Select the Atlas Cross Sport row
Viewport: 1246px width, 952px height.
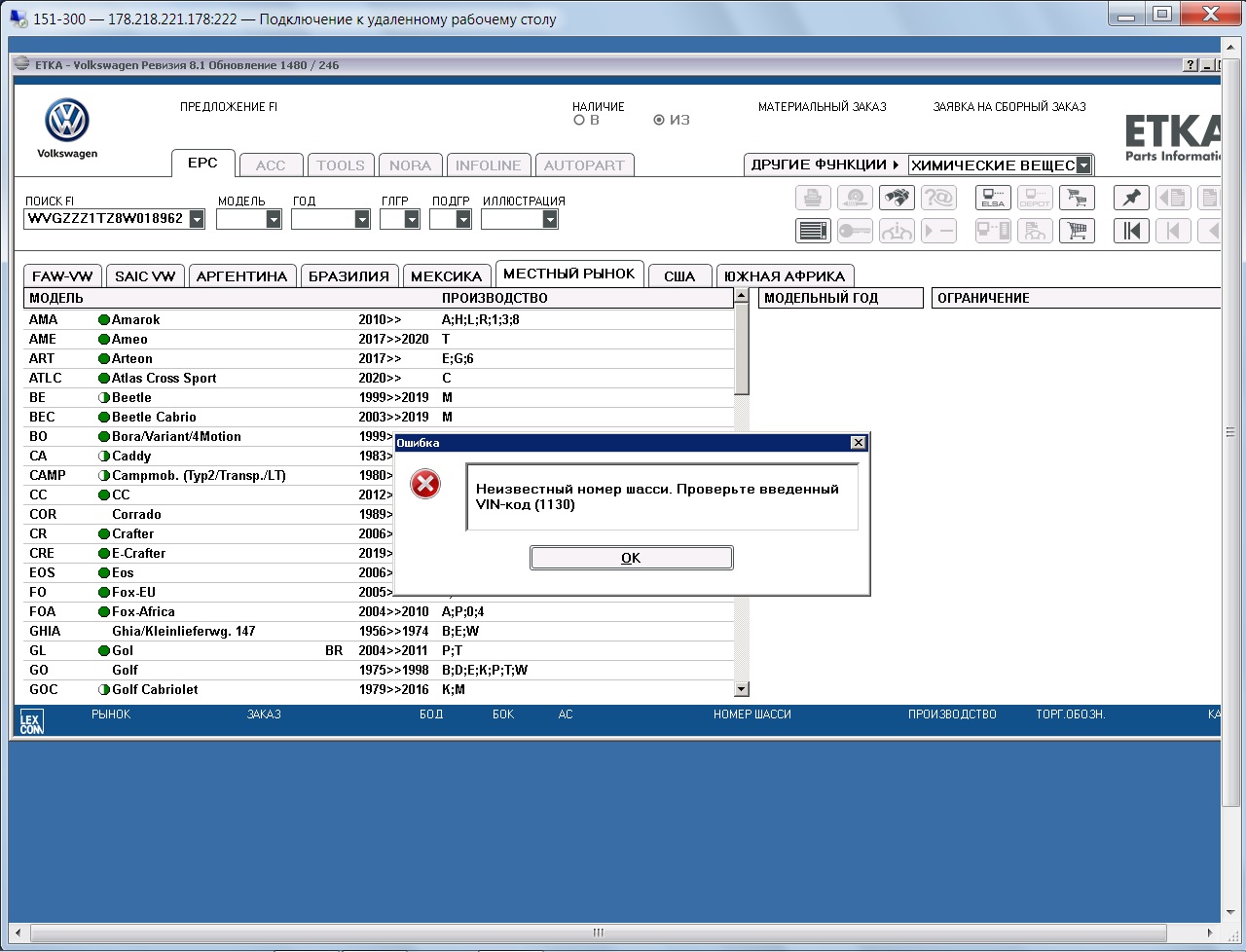379,378
